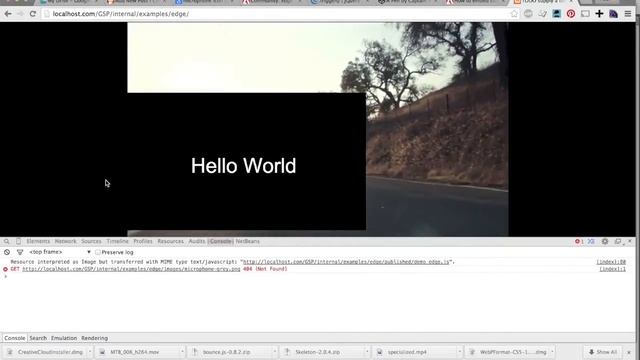
Task: Open menu arrow for specialized.mp4 download
Action: (460, 352)
